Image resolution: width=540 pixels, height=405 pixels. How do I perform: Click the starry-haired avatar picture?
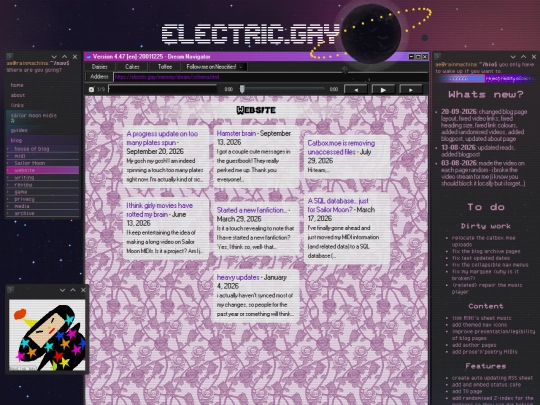point(47,335)
